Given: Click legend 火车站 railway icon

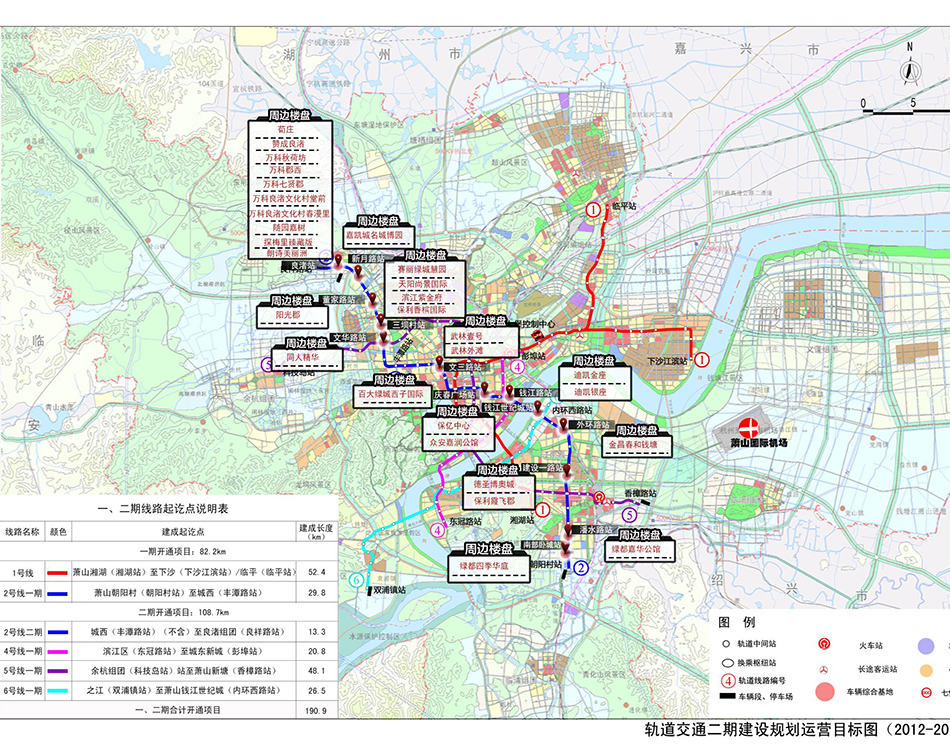Looking at the screenshot, I should click(x=823, y=644).
